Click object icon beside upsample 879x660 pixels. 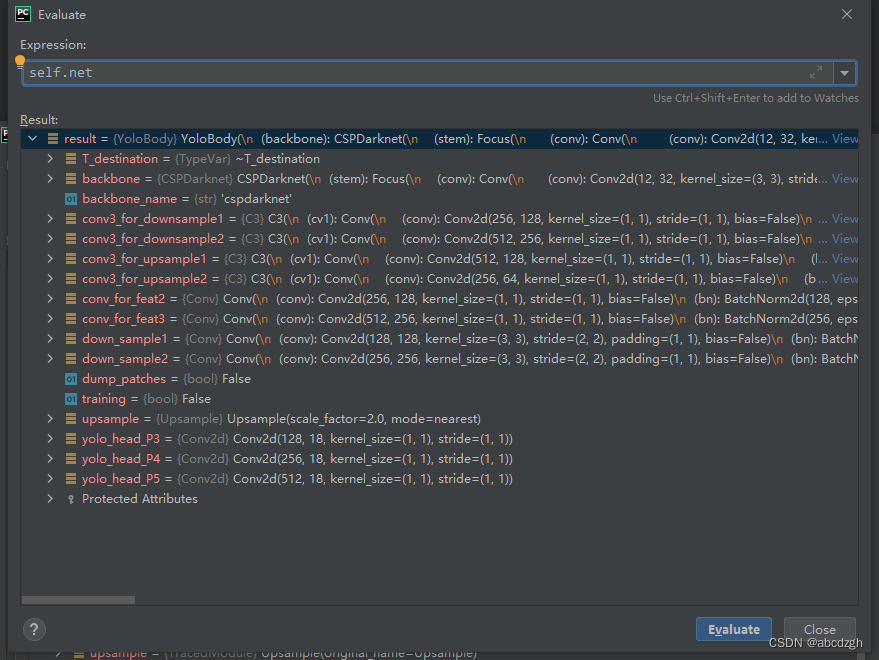pos(71,419)
